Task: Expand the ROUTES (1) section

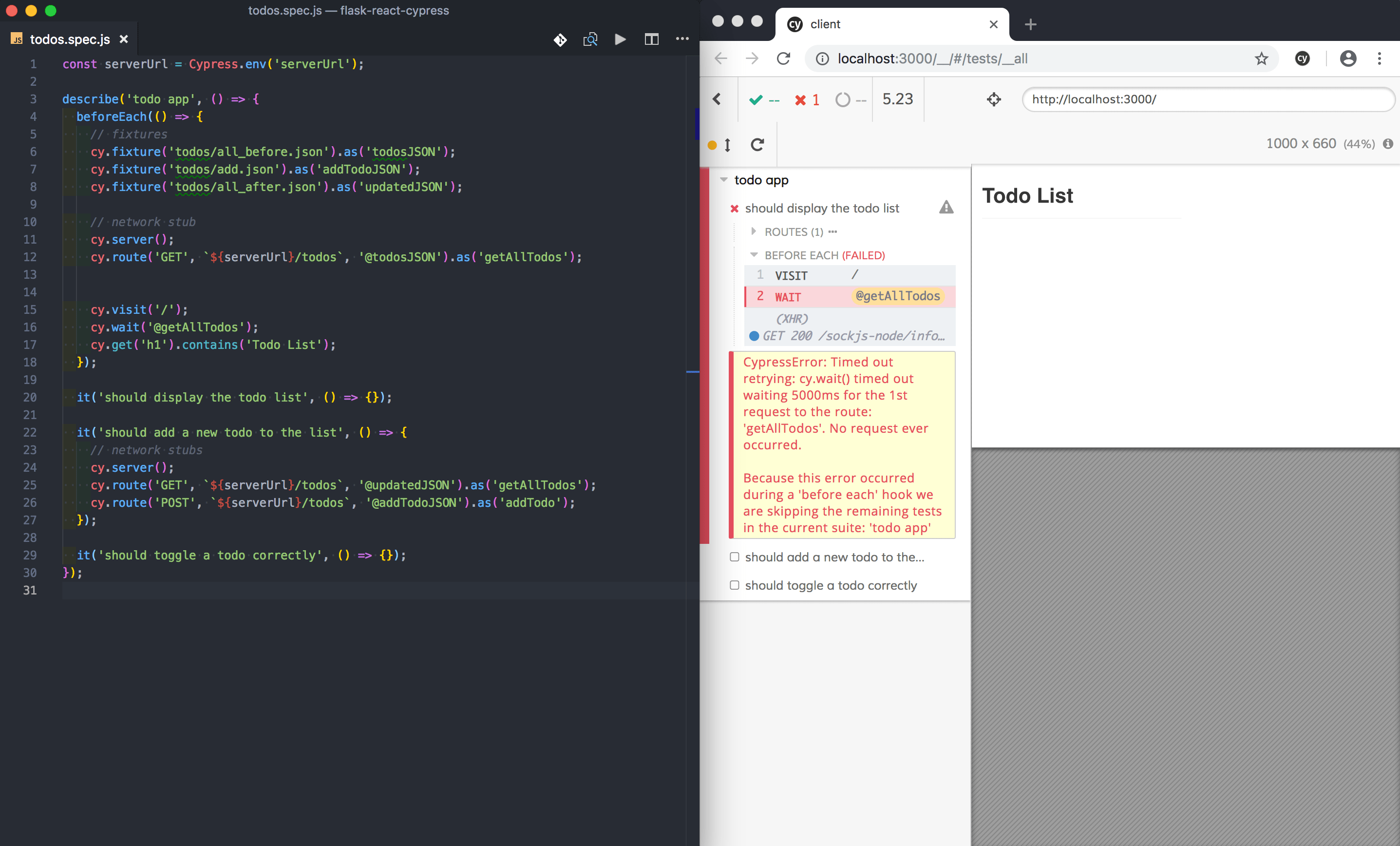Action: coord(754,231)
